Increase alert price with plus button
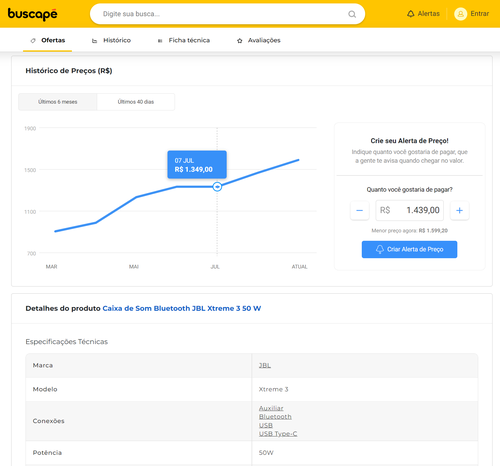This screenshot has height=466, width=500. coord(459,210)
